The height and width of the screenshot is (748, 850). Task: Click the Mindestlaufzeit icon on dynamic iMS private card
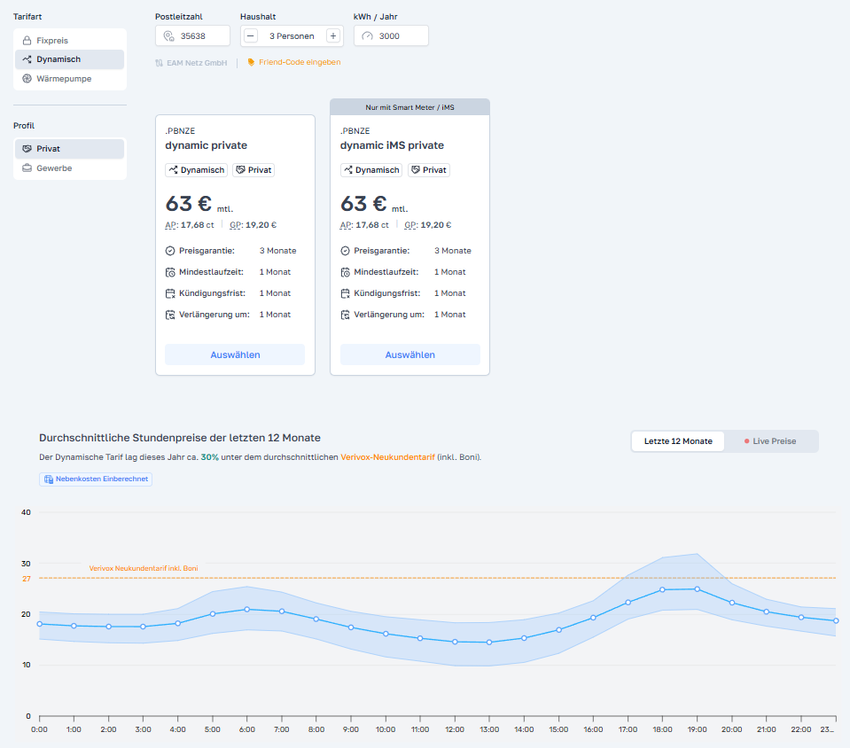coord(345,272)
